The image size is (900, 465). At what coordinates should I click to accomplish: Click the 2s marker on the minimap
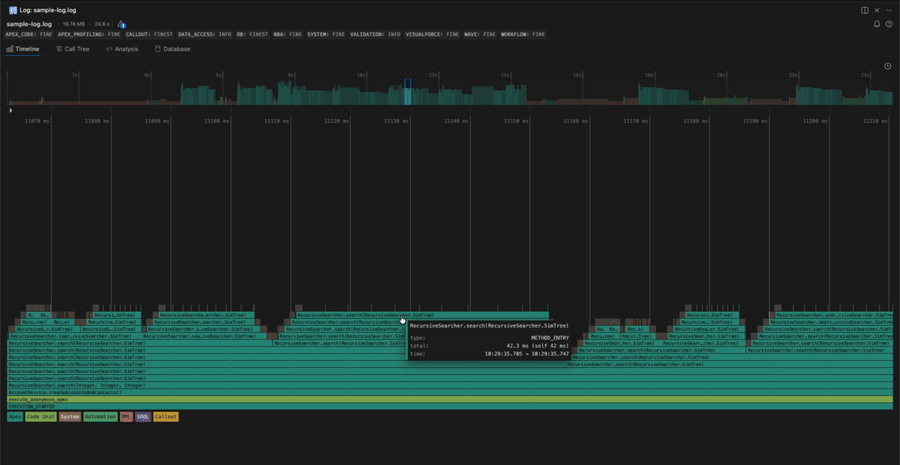click(75, 75)
